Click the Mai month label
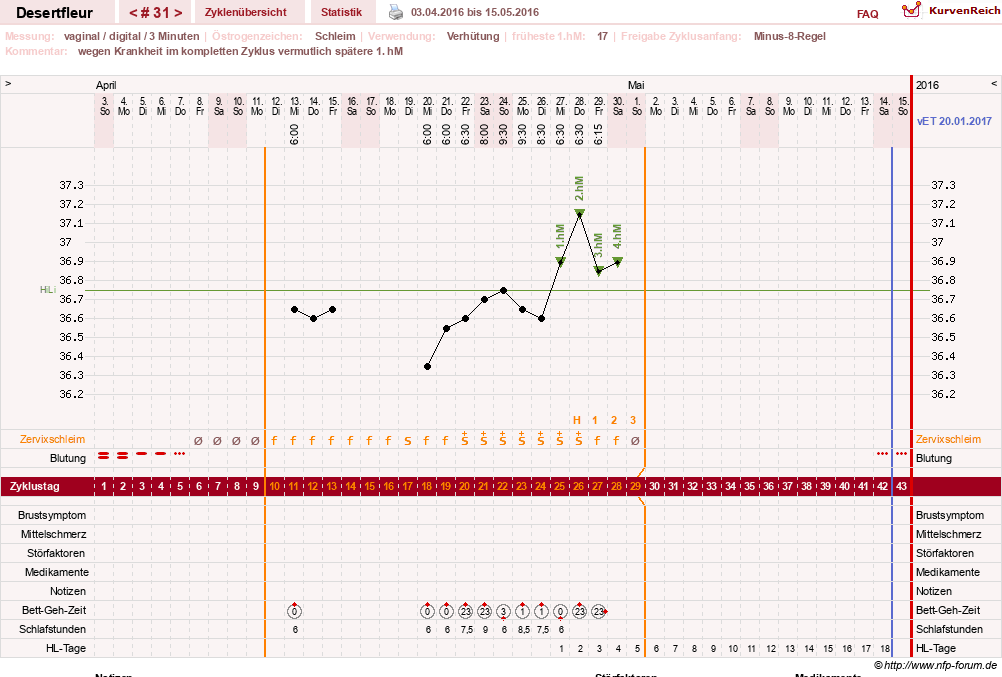 coord(636,85)
